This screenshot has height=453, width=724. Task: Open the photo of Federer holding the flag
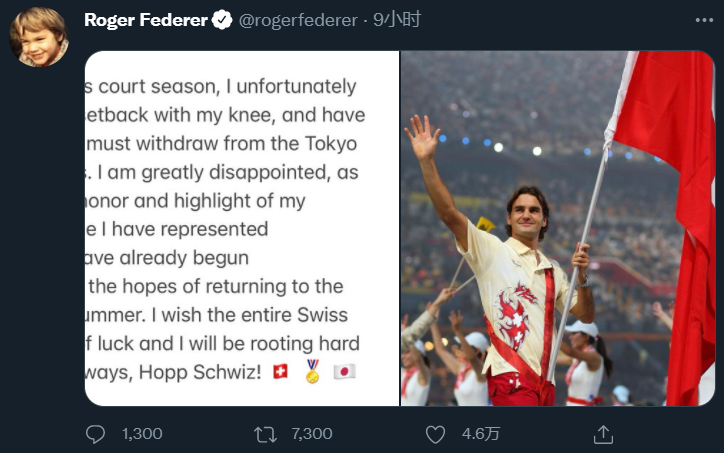[558, 228]
